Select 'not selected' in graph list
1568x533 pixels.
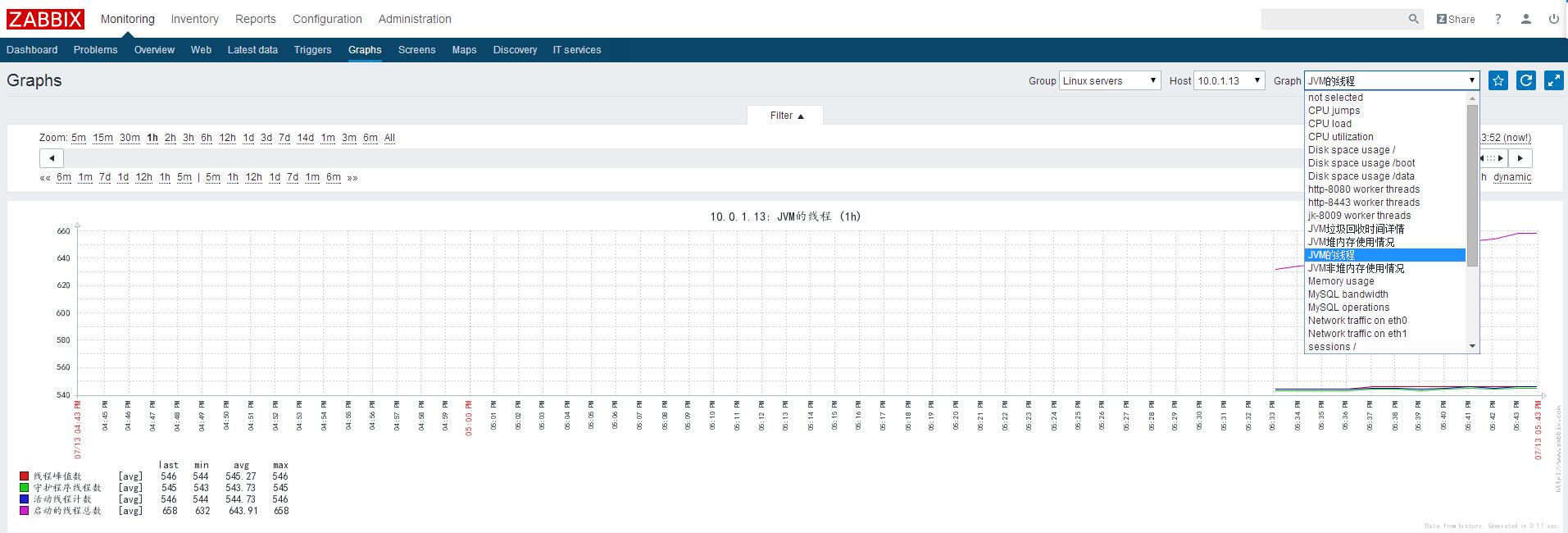tap(1385, 98)
